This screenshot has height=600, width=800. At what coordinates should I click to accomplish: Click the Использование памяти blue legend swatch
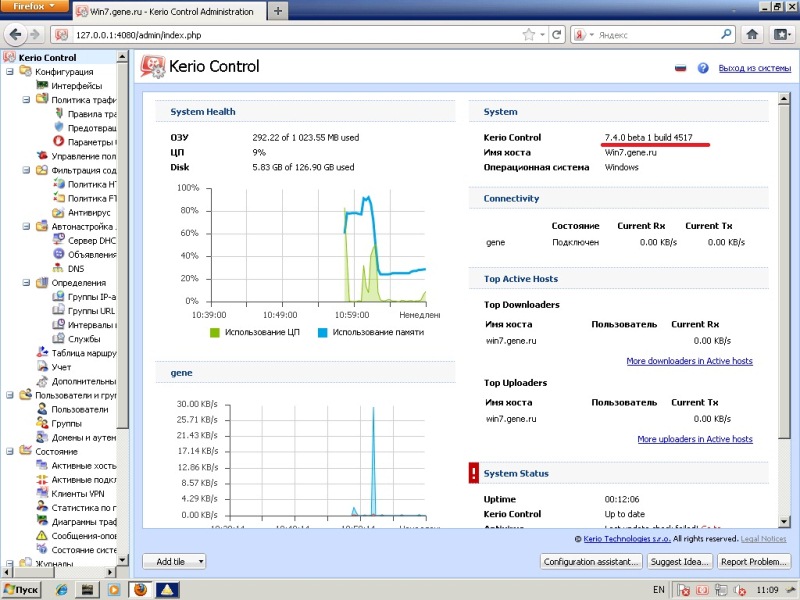pyautogui.click(x=322, y=333)
